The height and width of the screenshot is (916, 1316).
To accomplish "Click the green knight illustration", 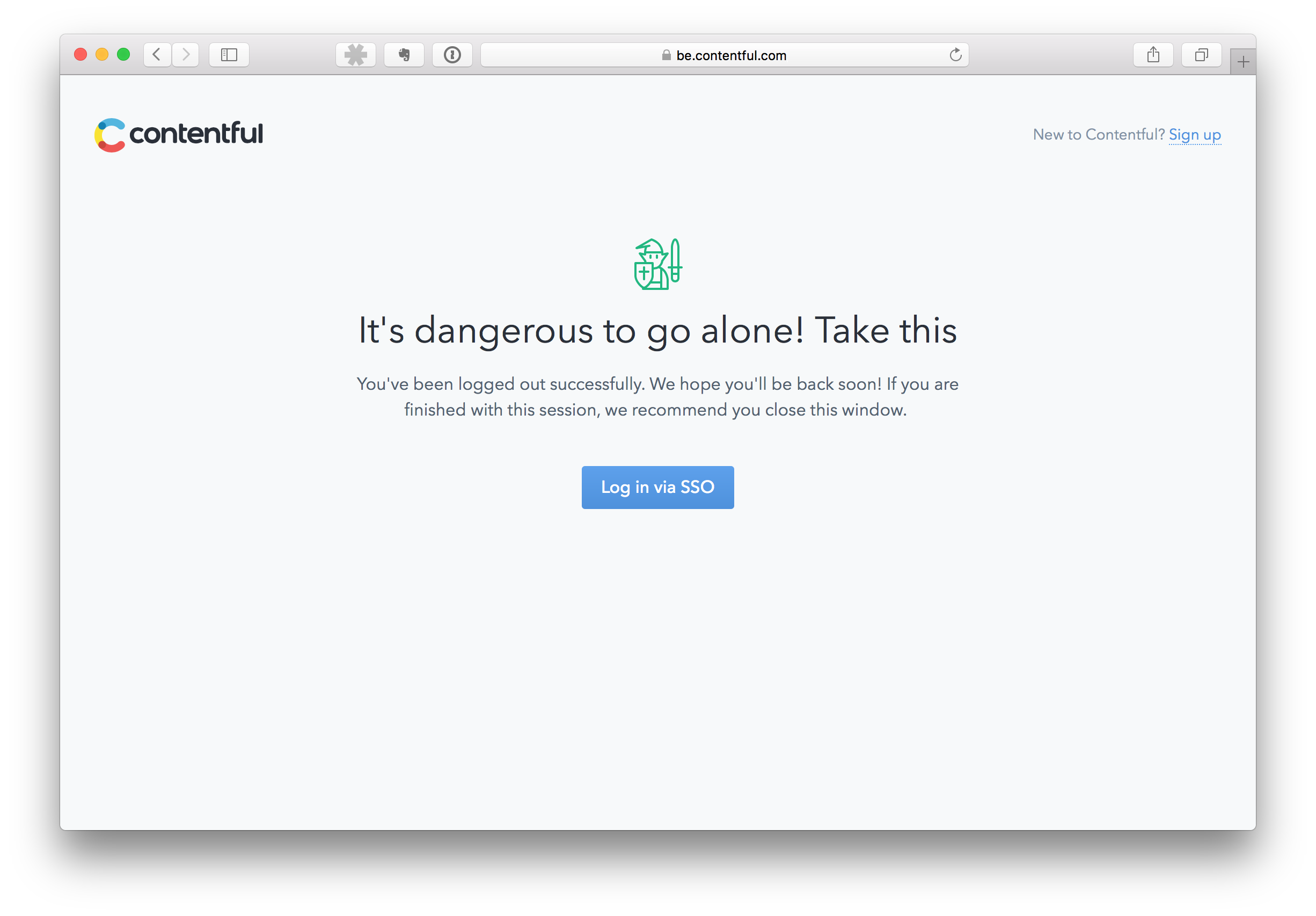I will click(x=658, y=264).
